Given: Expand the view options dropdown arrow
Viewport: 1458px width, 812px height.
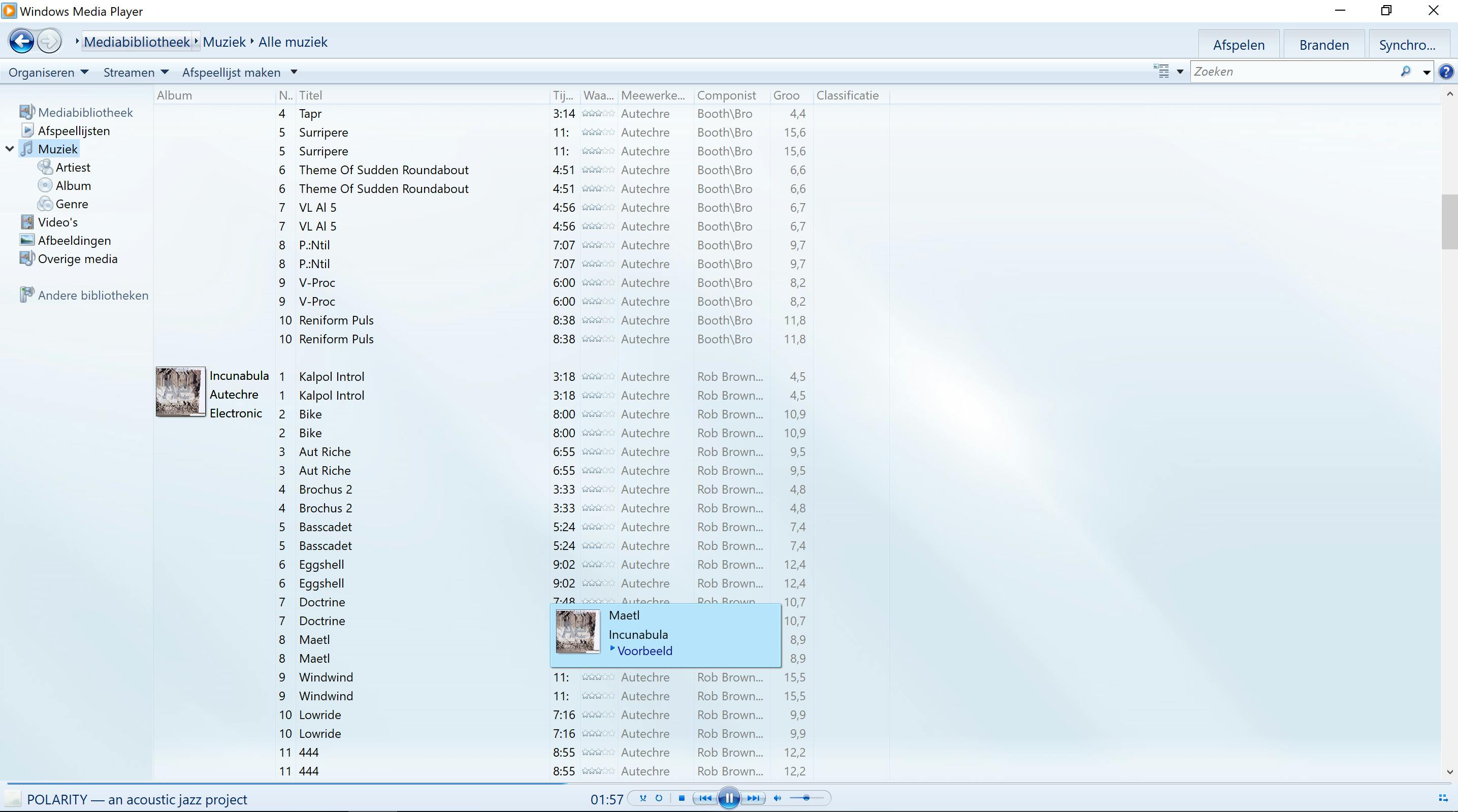Looking at the screenshot, I should [1180, 72].
